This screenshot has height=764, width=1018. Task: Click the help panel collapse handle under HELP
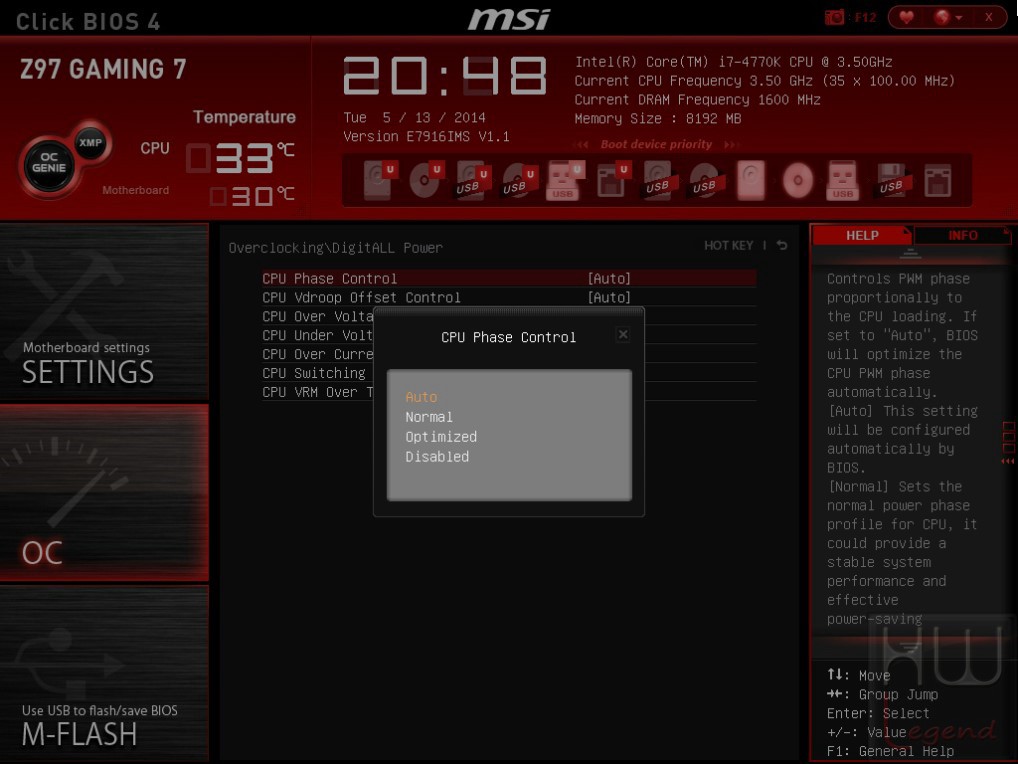pos(910,253)
